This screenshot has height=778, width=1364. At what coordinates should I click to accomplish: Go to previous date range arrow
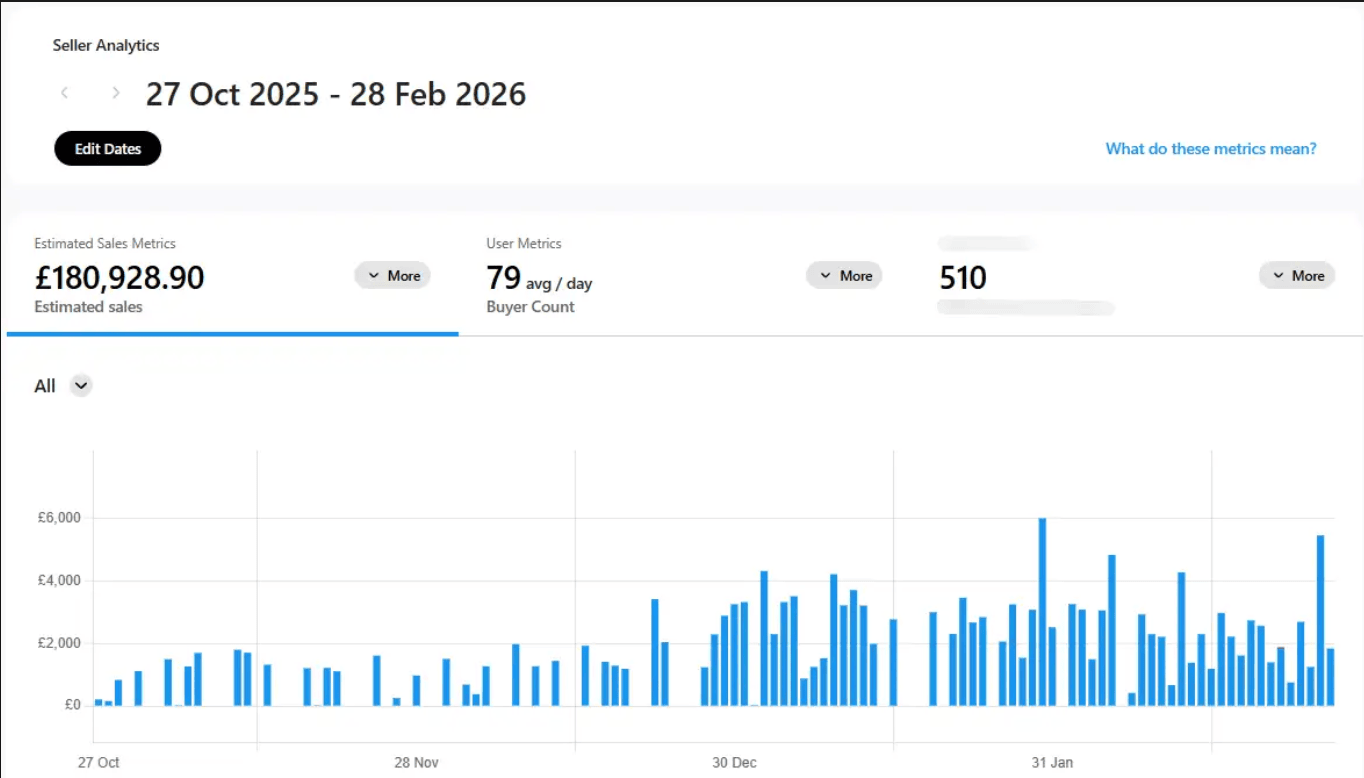pos(64,93)
